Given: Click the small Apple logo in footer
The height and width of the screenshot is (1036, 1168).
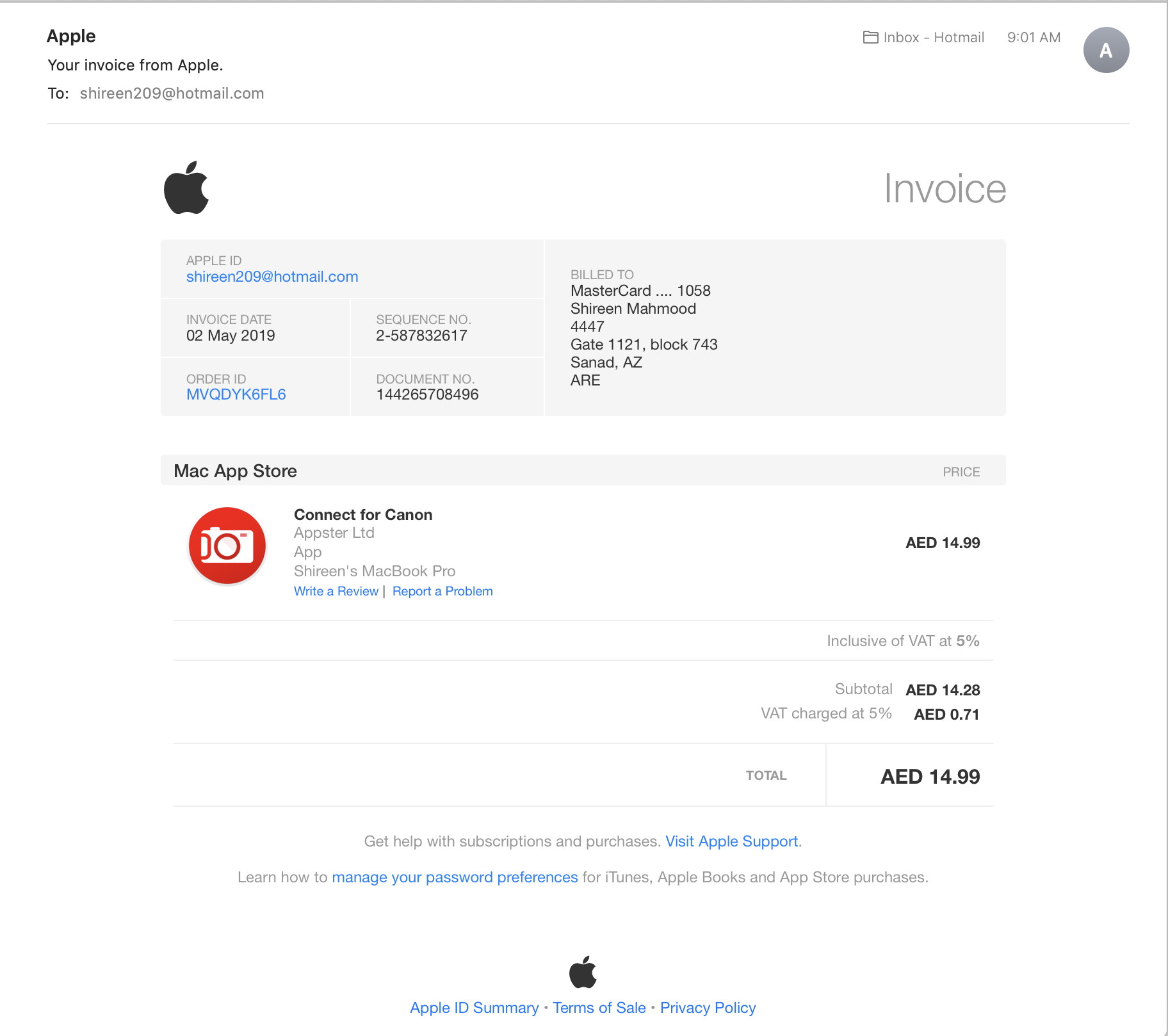Looking at the screenshot, I should pos(583,972).
